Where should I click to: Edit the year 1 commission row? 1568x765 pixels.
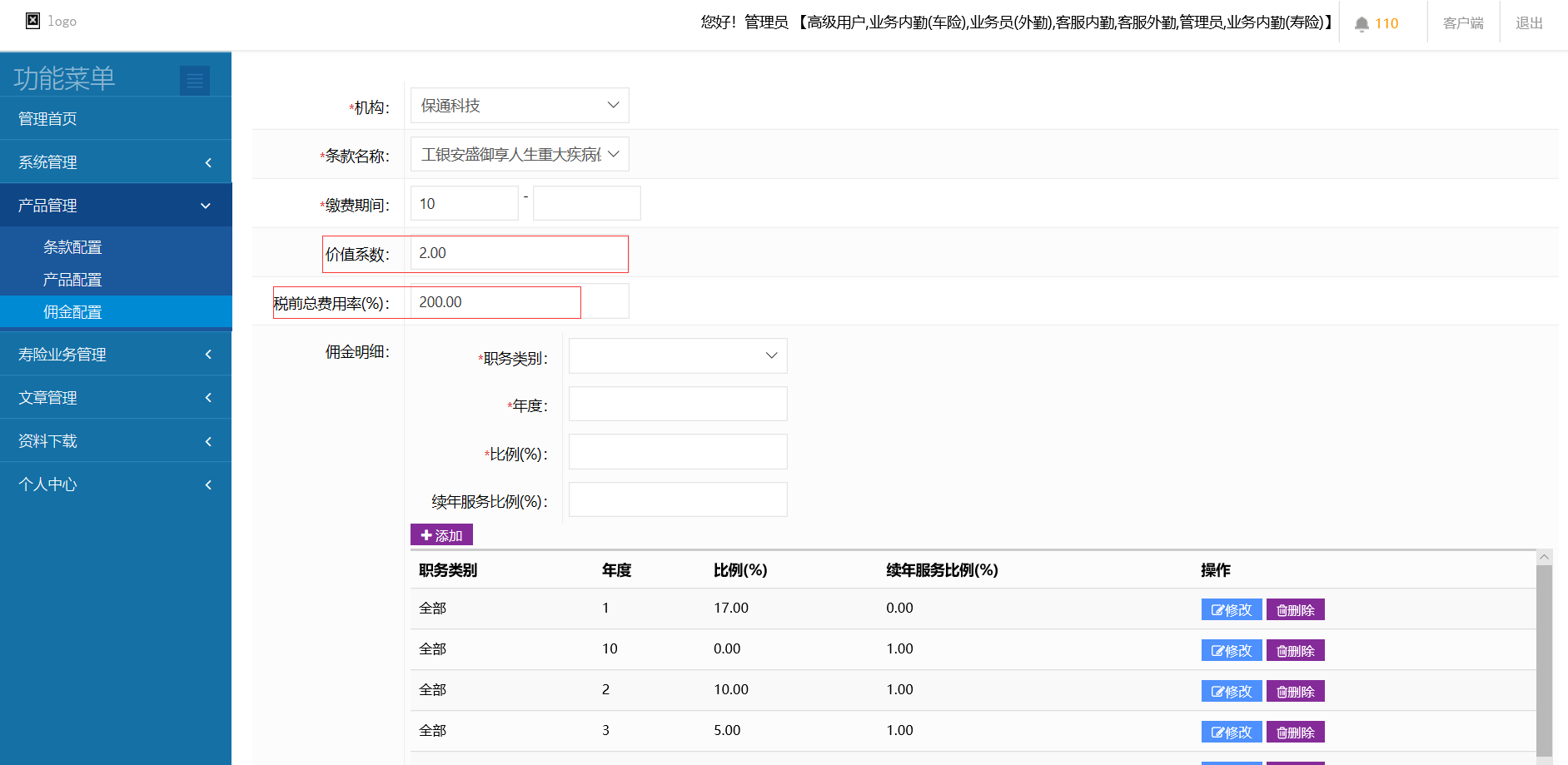click(x=1231, y=609)
